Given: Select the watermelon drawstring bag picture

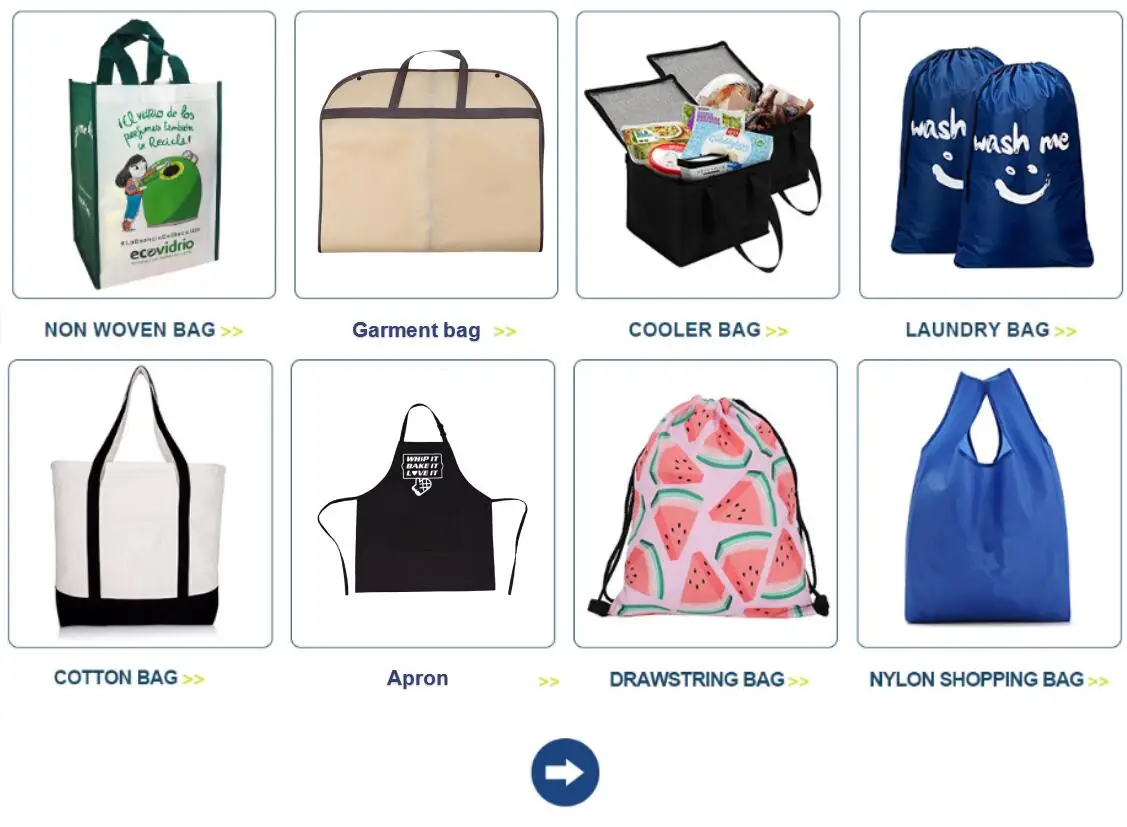Looking at the screenshot, I should pyautogui.click(x=706, y=504).
